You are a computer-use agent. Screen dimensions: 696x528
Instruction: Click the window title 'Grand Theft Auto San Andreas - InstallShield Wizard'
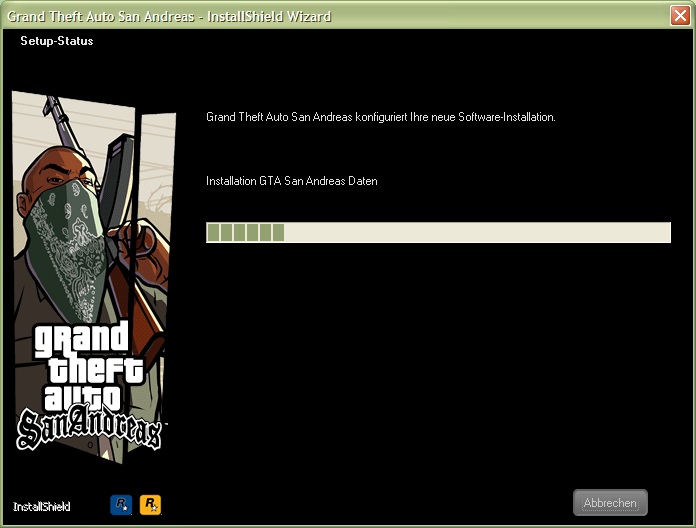click(x=169, y=16)
